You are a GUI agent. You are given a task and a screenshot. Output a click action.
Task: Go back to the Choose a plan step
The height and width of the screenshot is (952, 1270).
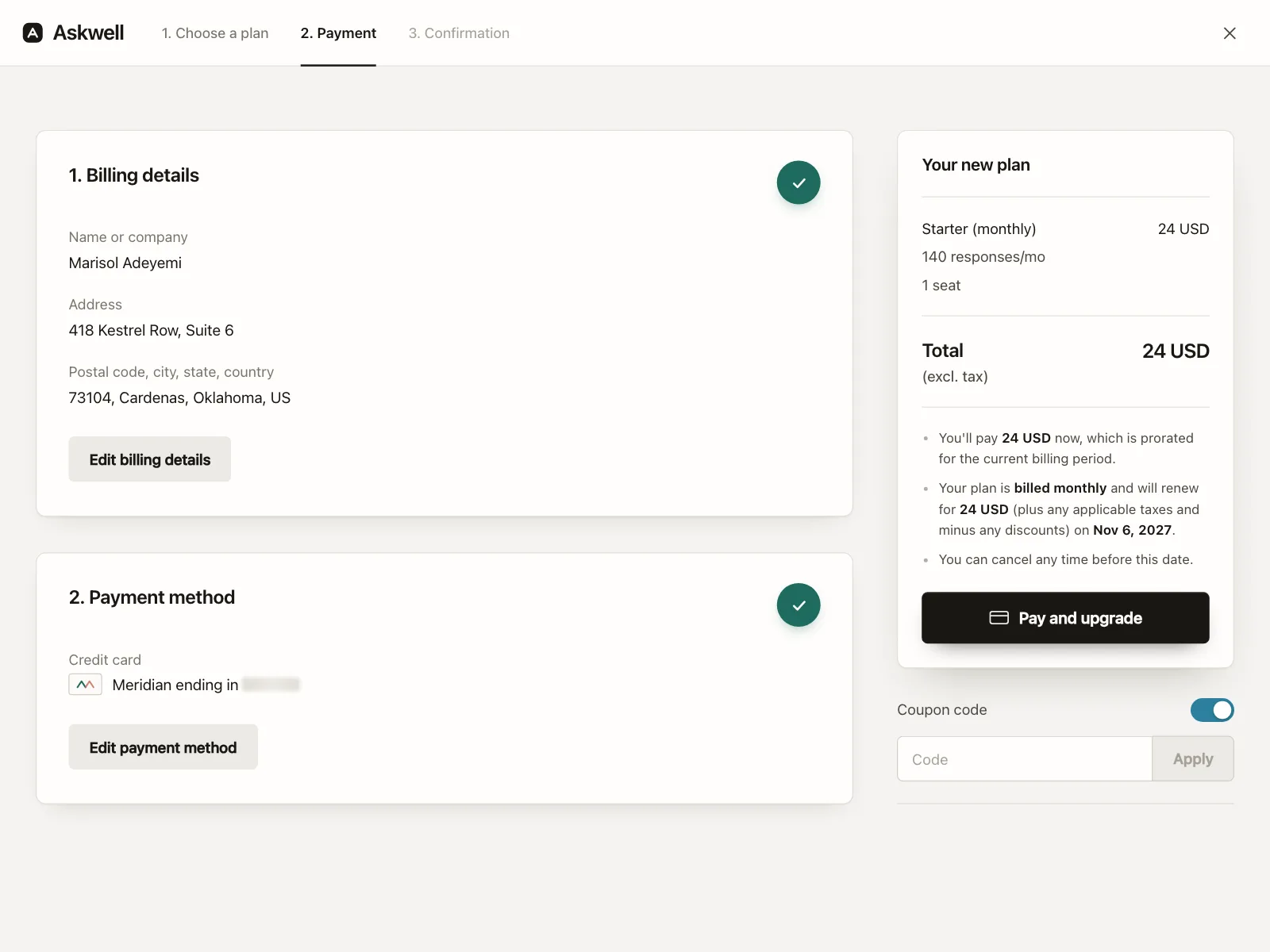point(215,33)
